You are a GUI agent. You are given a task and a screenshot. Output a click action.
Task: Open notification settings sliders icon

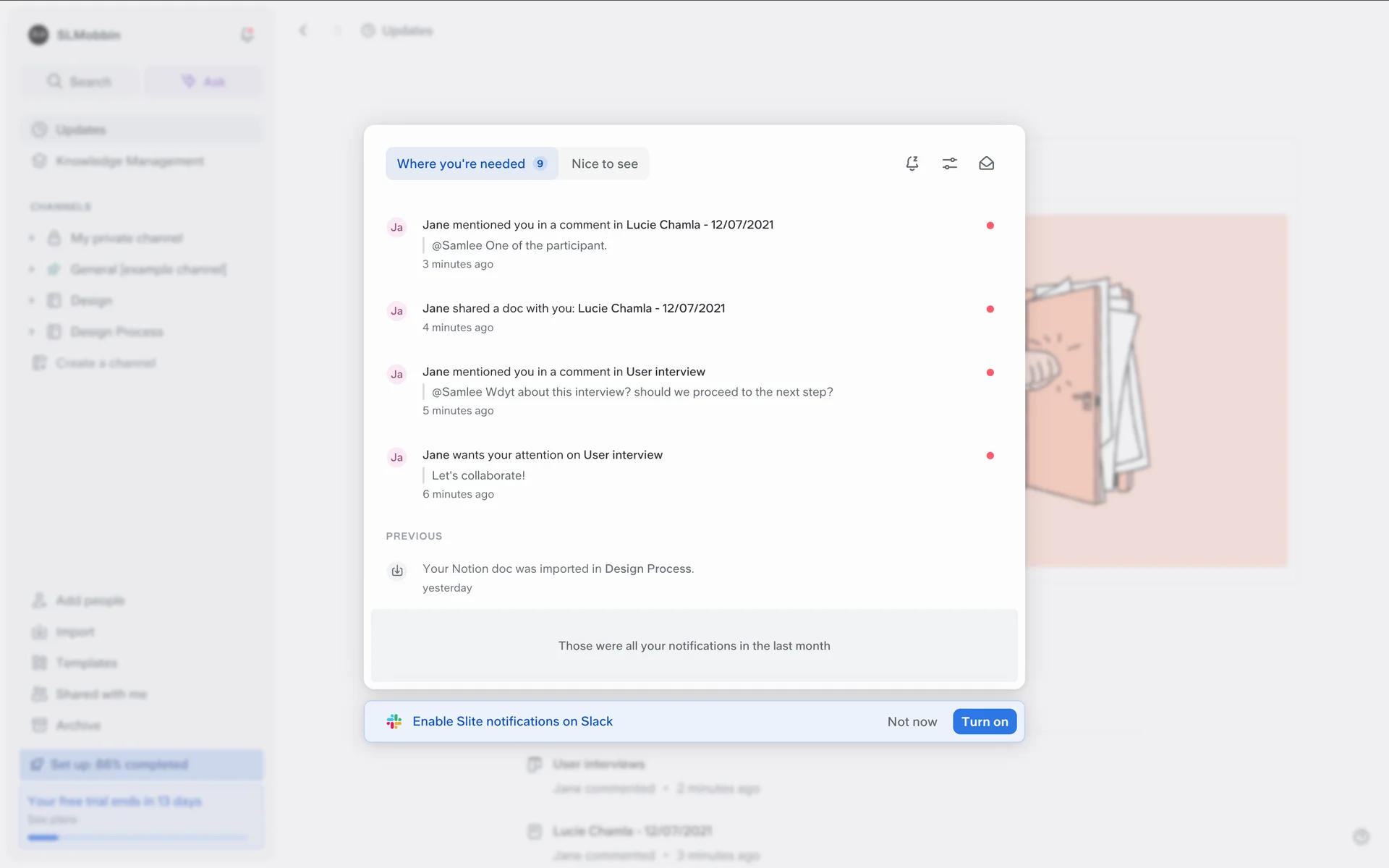pos(949,163)
